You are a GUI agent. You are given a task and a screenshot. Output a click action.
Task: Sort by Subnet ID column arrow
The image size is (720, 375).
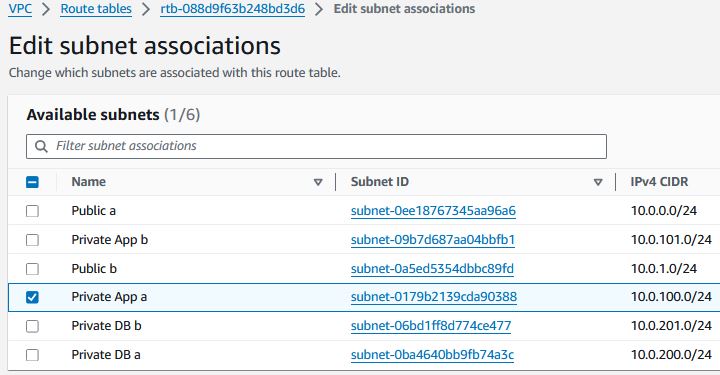coord(598,182)
